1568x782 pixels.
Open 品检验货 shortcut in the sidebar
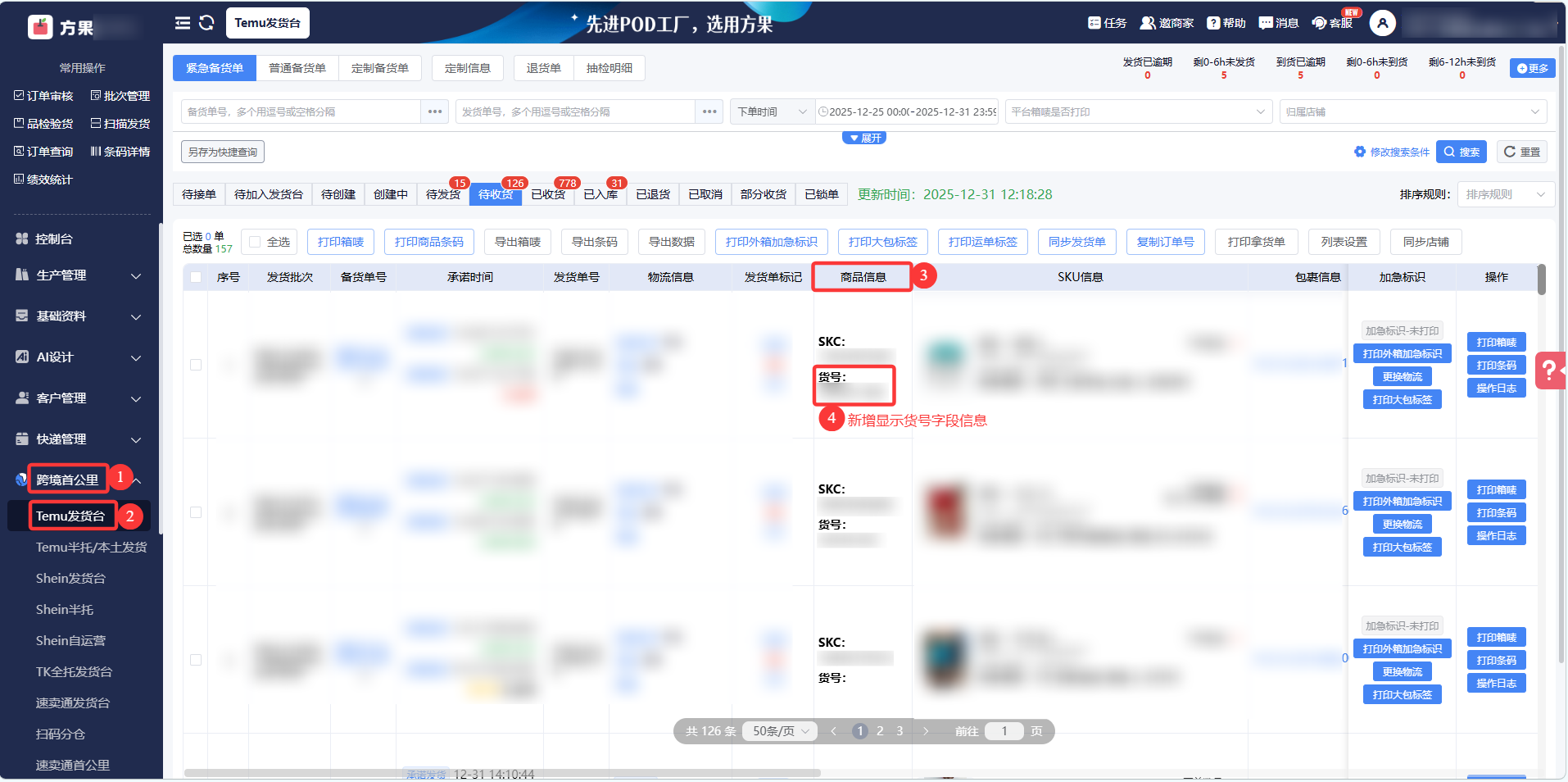pos(44,124)
